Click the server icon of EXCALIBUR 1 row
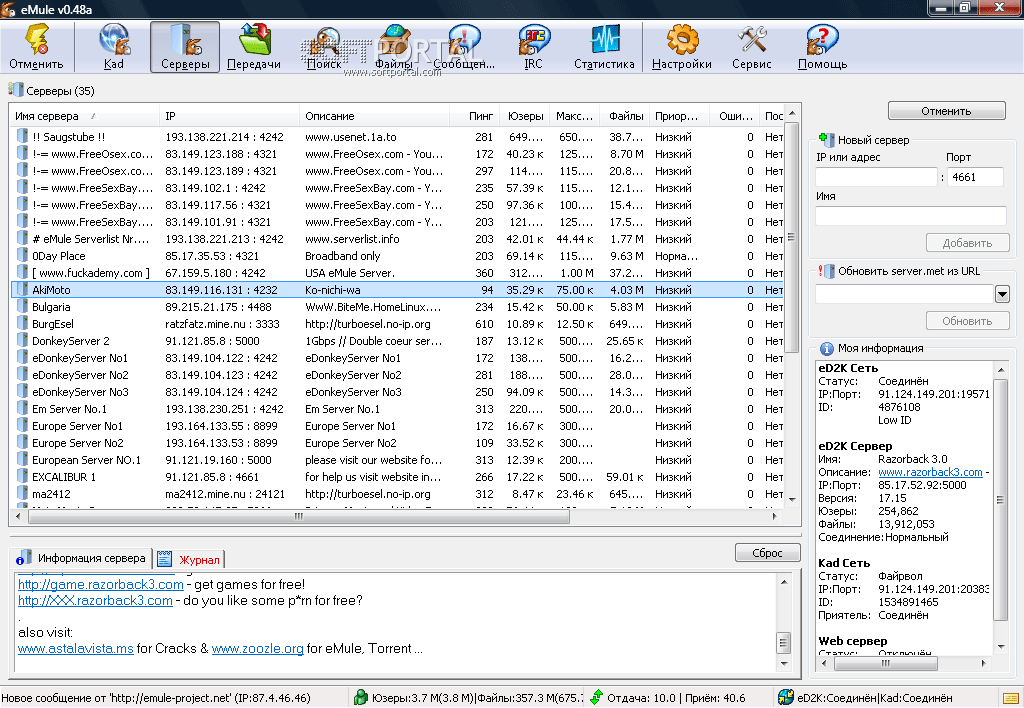The image size is (1024, 708). tap(22, 477)
